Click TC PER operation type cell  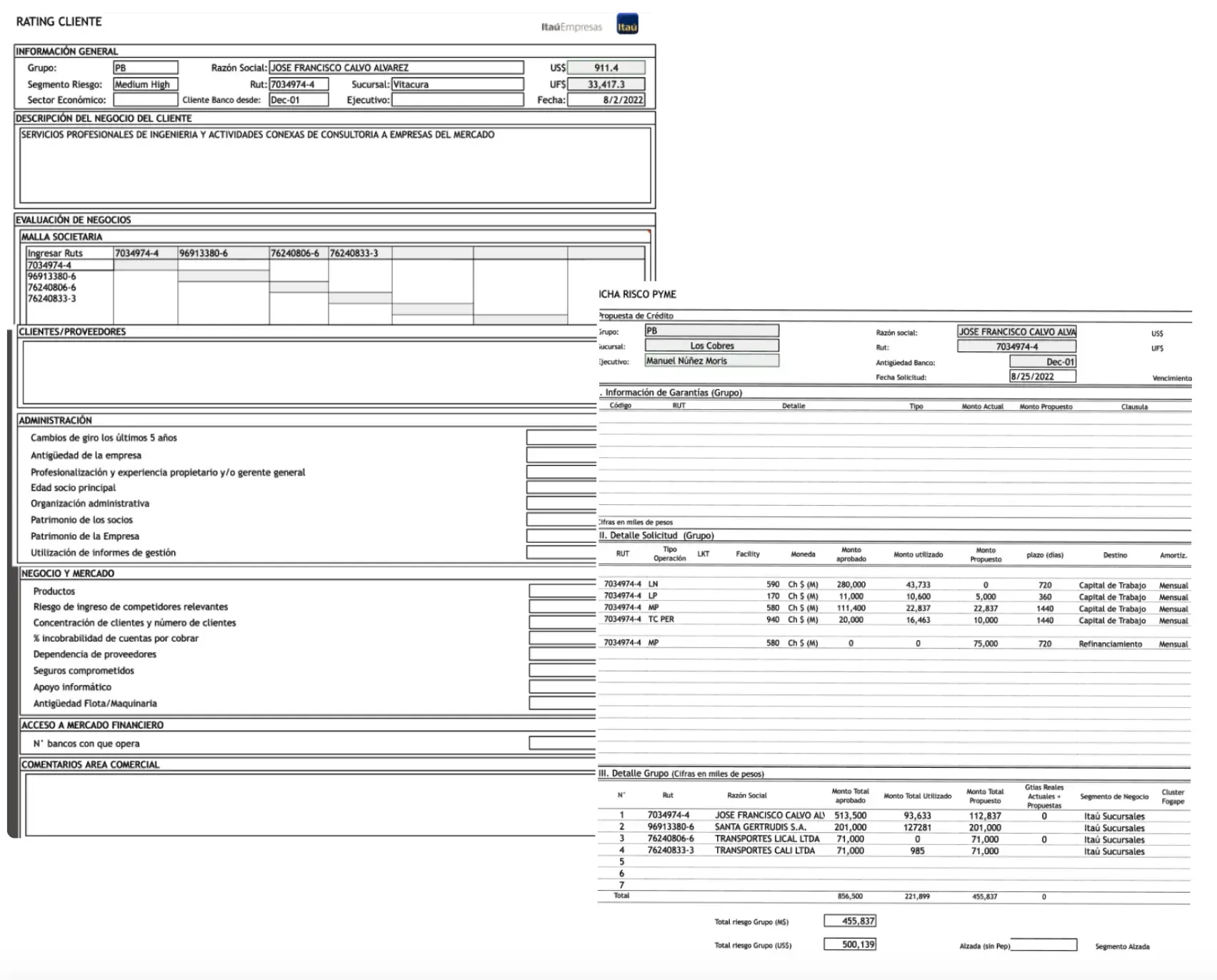(x=661, y=619)
